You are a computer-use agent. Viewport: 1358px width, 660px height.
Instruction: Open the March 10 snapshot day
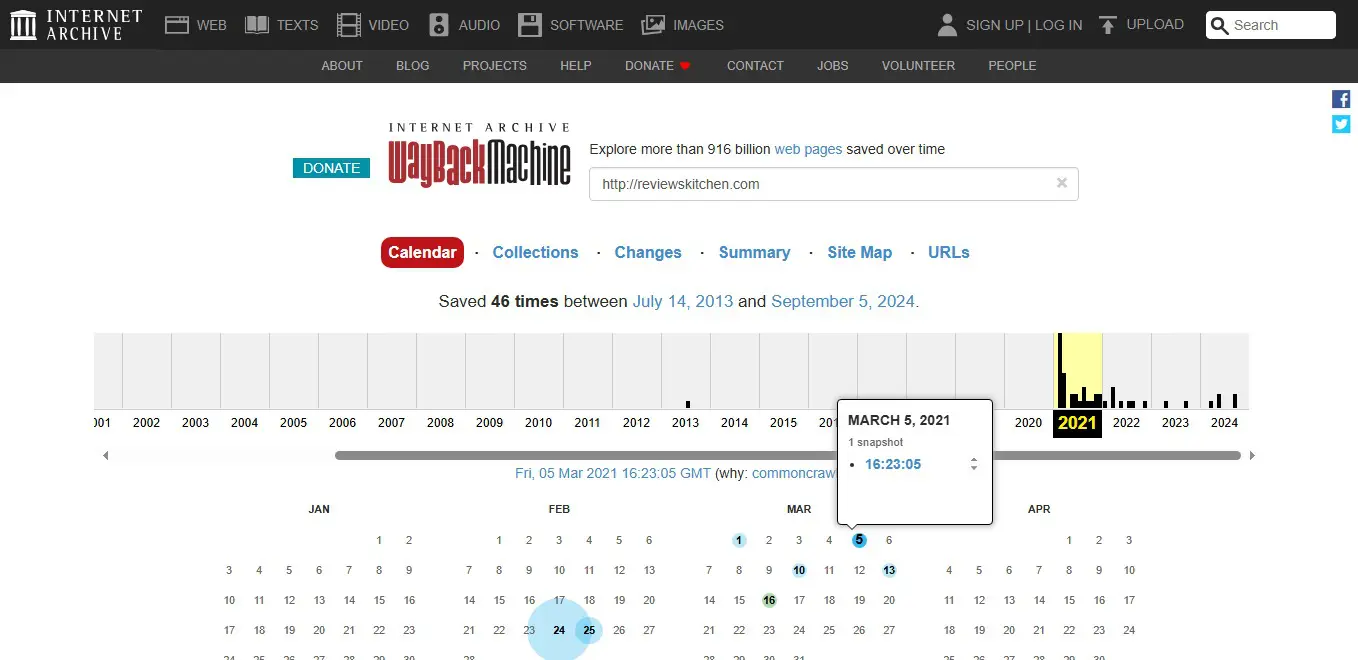(799, 571)
